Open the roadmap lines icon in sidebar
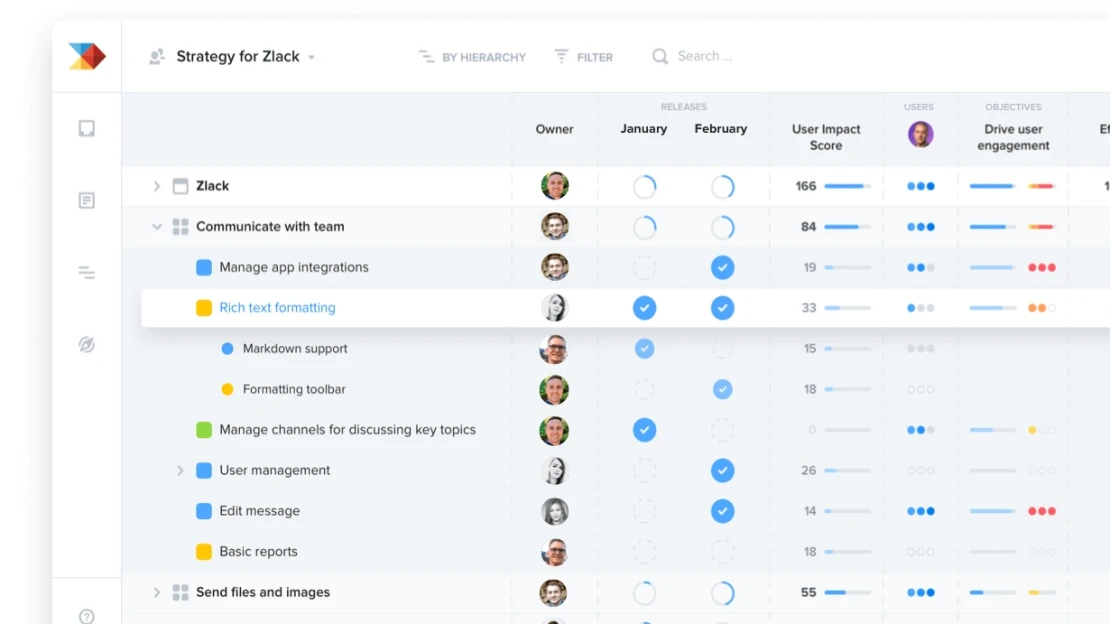 86,273
